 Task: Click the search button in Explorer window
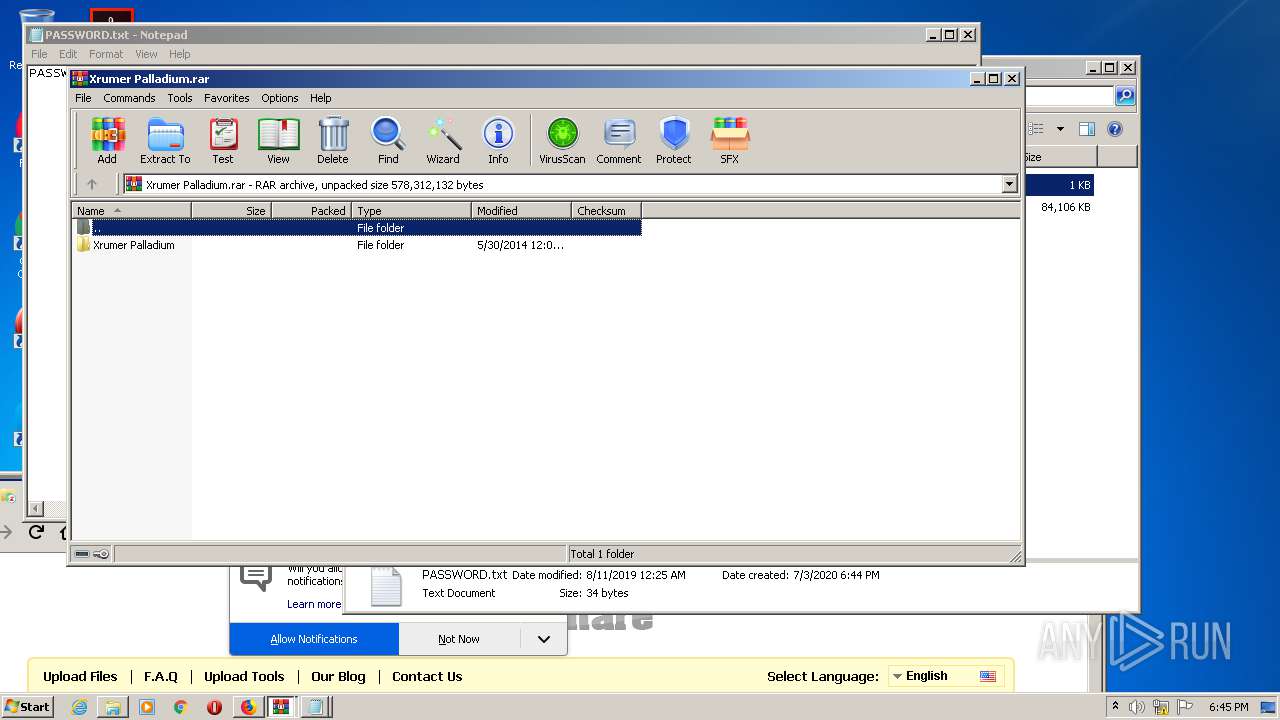(1125, 96)
